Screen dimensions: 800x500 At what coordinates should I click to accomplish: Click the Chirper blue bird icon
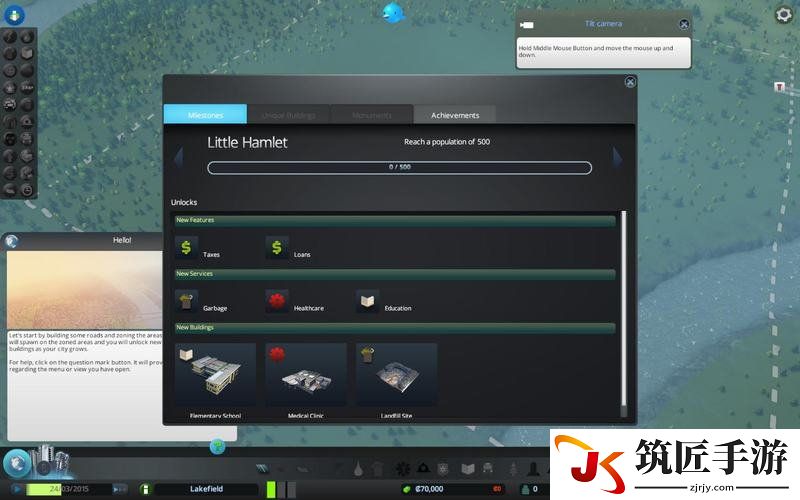tap(393, 13)
